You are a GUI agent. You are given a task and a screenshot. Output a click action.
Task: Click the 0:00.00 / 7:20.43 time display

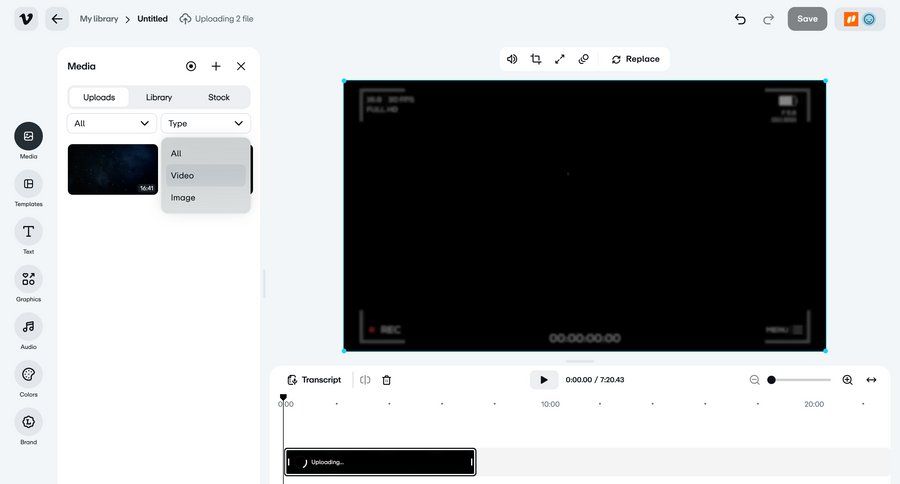tap(595, 380)
